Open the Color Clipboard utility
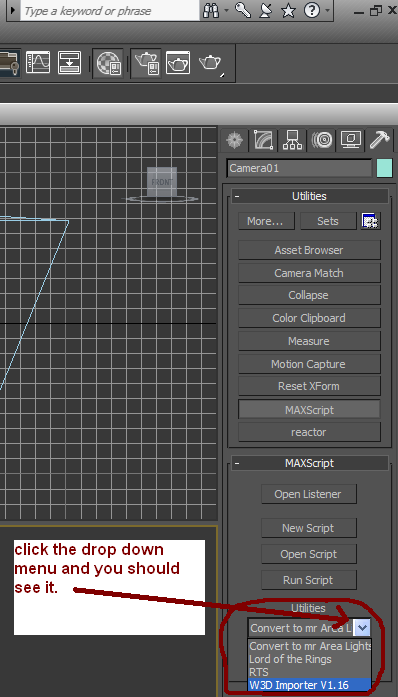The width and height of the screenshot is (398, 697). [x=309, y=318]
